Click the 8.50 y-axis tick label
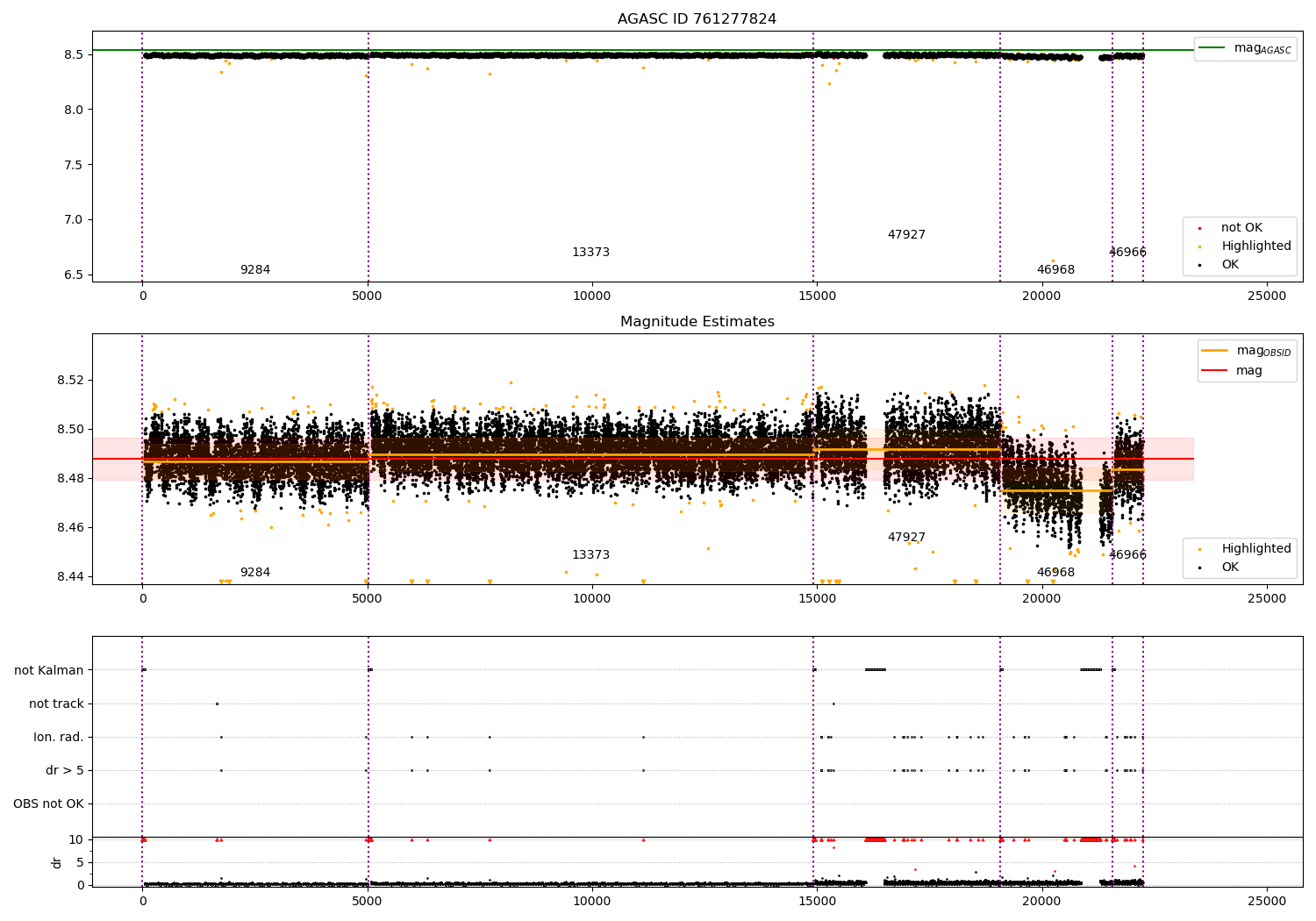 tap(70, 429)
